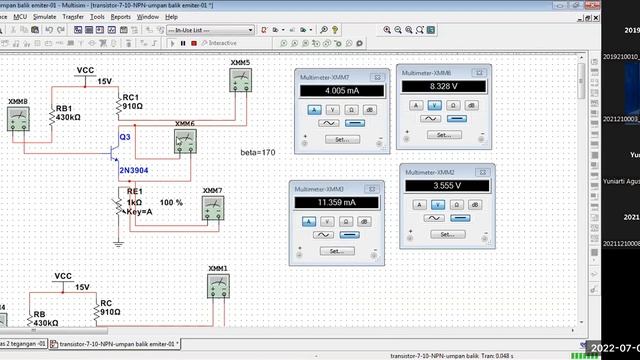Image resolution: width=640 pixels, height=360 pixels.
Task: Click the Redo toolbar icon
Action: click(61, 30)
